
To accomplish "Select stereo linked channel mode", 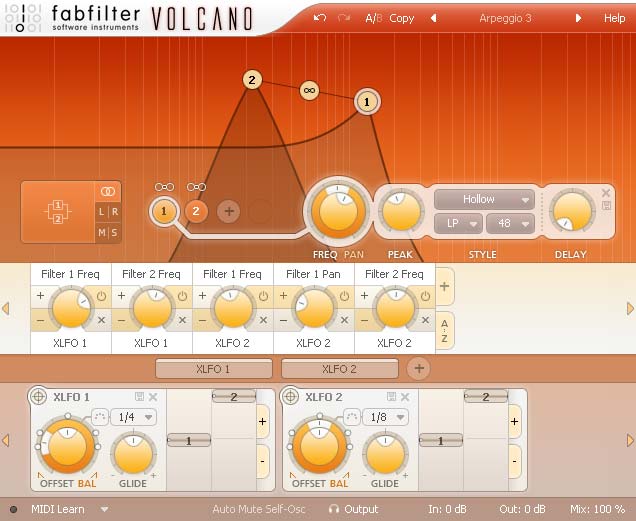I will point(108,191).
